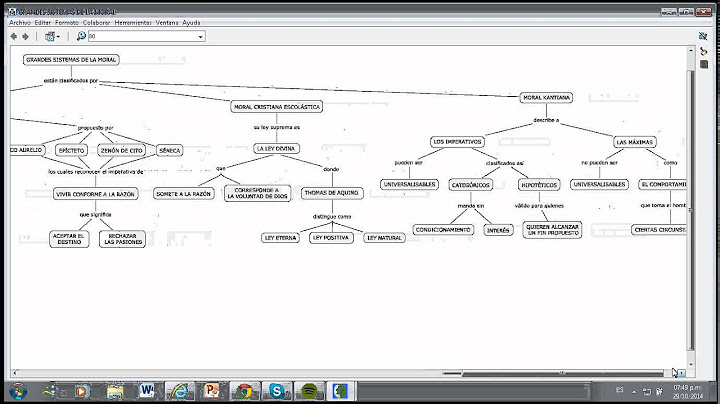Image resolution: width=720 pixels, height=404 pixels.
Task: Select the CORRESPONDE A LA VOLUNTAD DE DIOS node
Action: [258, 193]
